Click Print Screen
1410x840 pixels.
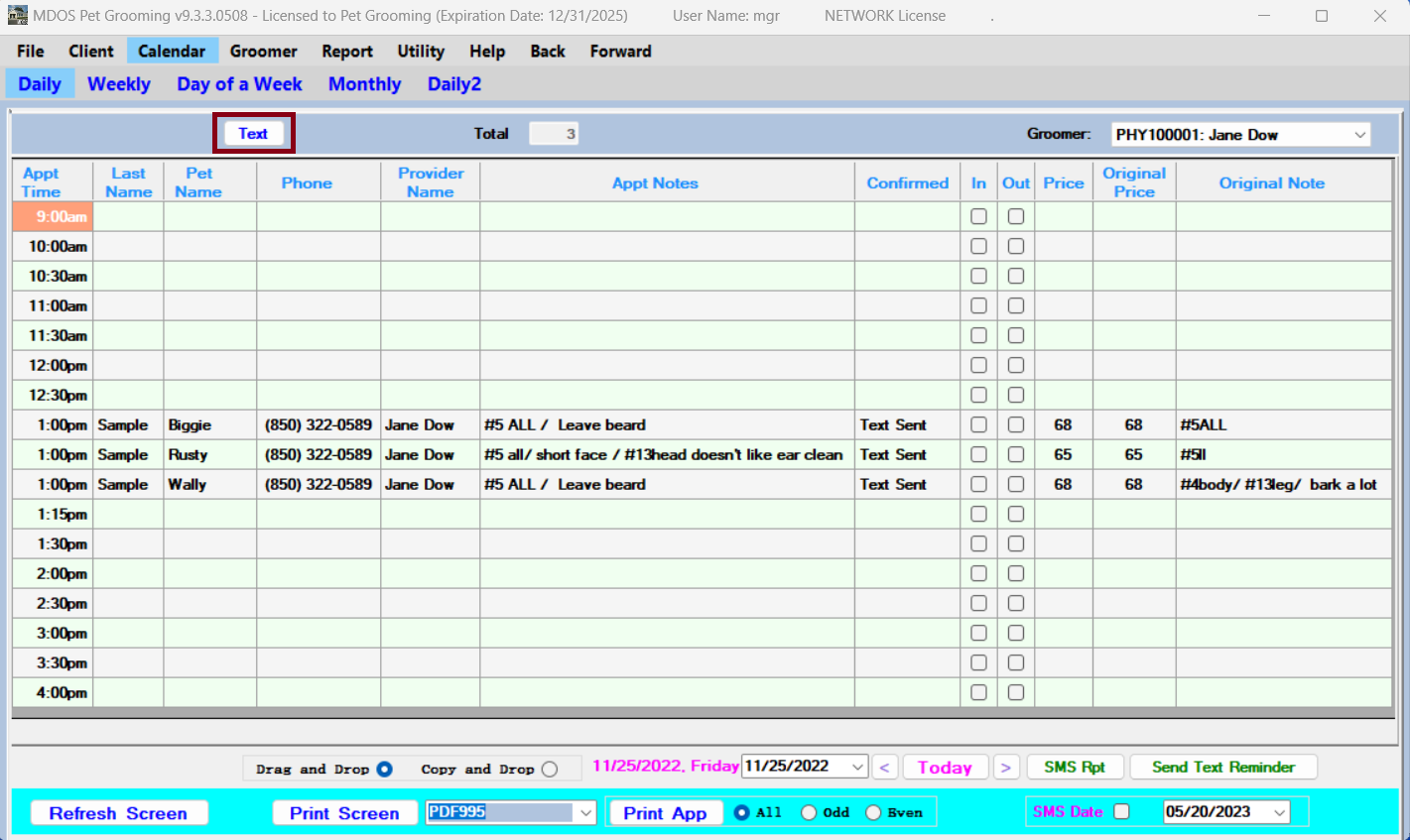[x=344, y=812]
